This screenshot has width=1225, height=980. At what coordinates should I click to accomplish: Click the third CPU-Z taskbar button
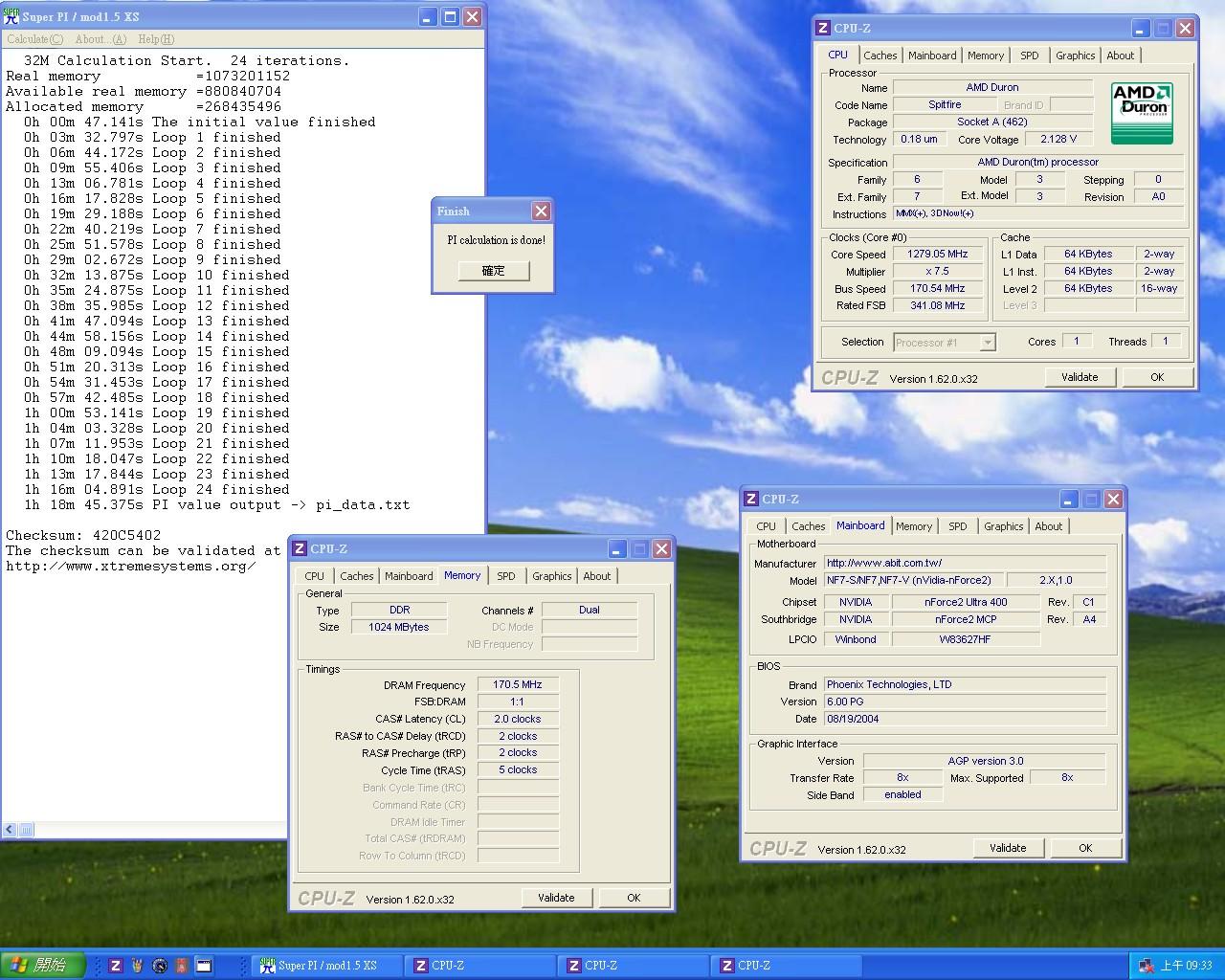click(x=787, y=966)
